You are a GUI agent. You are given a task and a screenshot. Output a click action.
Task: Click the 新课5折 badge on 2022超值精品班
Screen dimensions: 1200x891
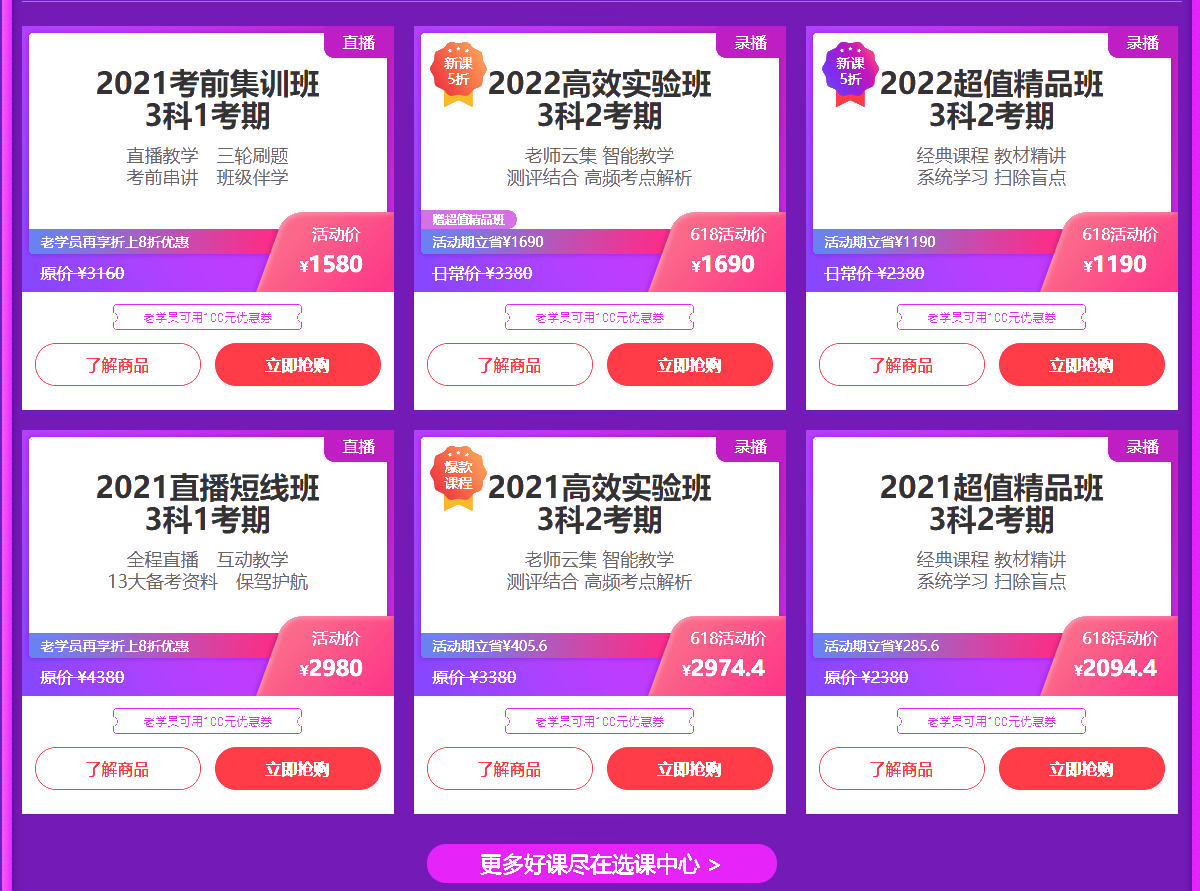point(850,74)
